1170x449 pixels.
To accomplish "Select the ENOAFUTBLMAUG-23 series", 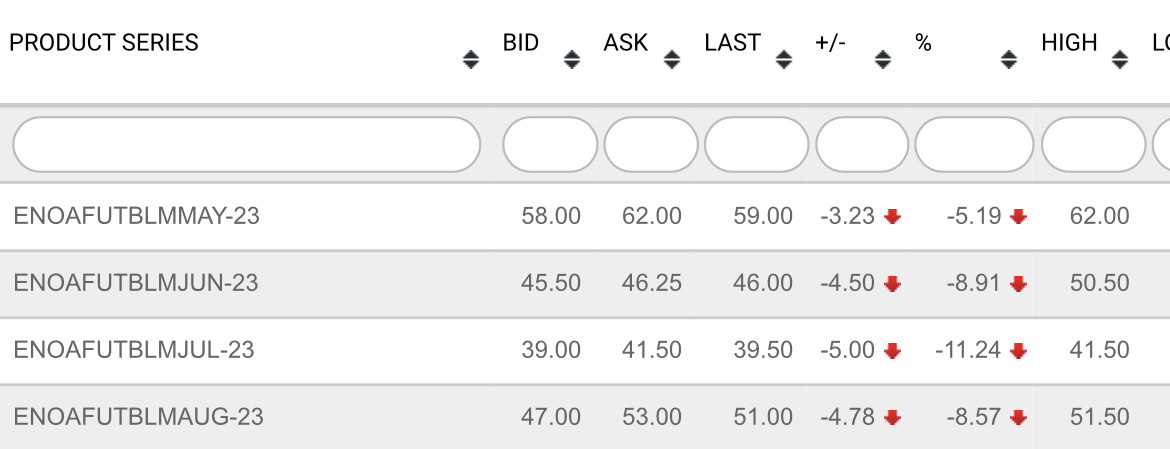I will click(x=139, y=417).
